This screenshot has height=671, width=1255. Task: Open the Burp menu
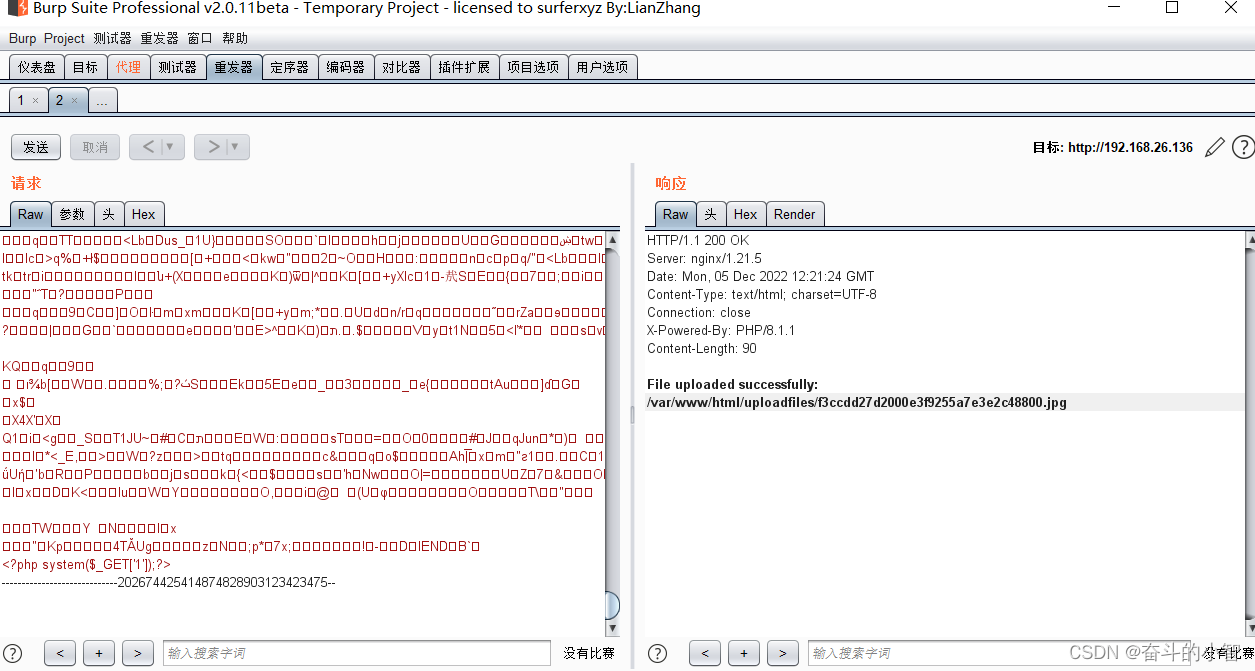(x=22, y=38)
